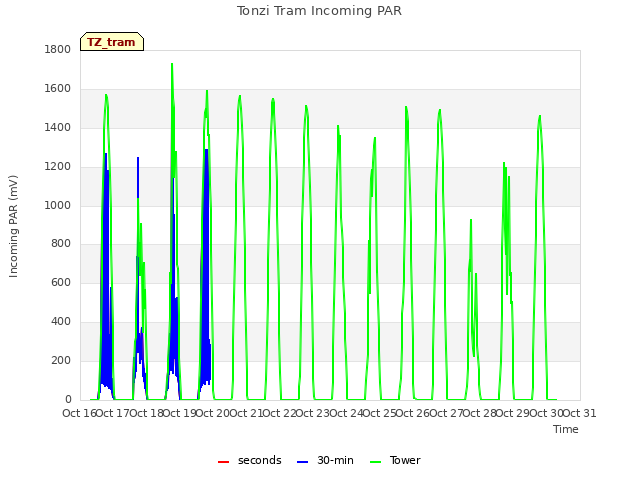
Task: Select the 'seconds' legend label
Action: tap(260, 460)
